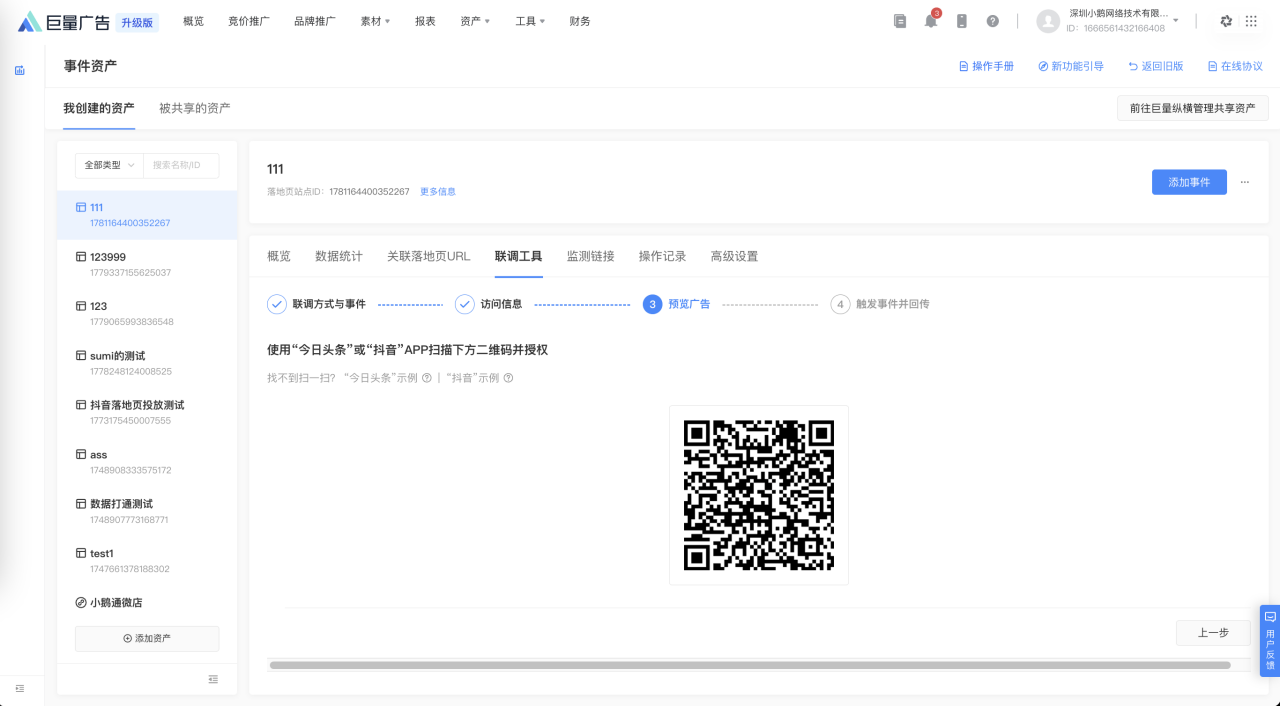Click the left sidebar asset icon
This screenshot has height=706, width=1280.
click(x=20, y=70)
